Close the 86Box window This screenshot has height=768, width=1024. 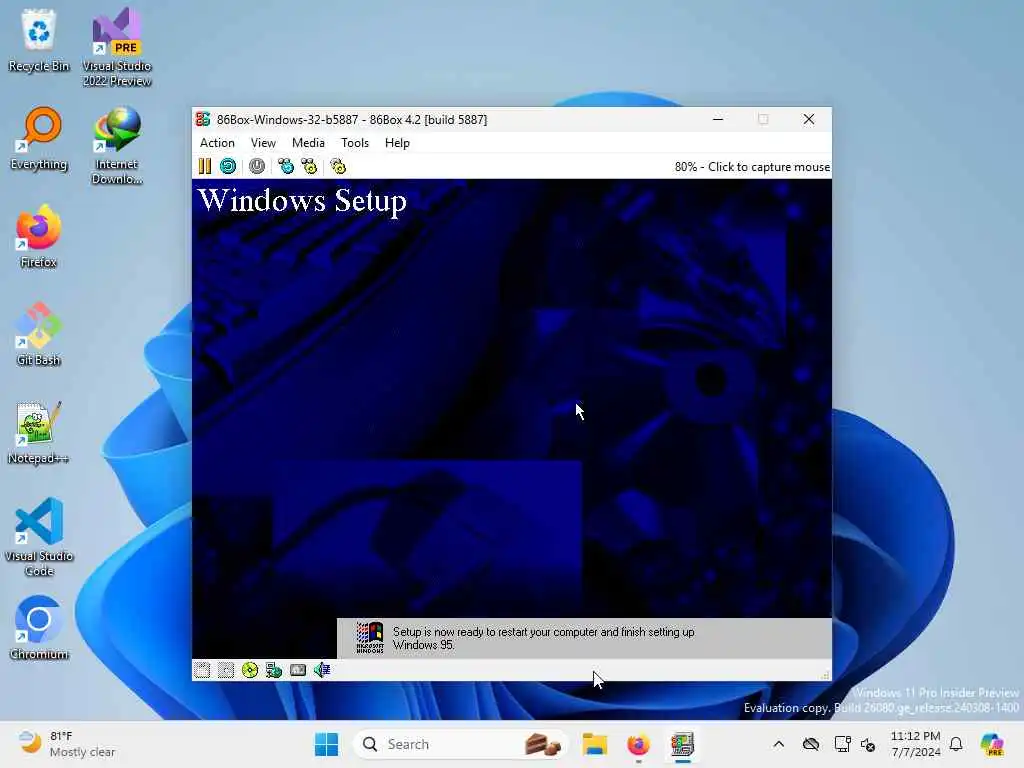(808, 120)
